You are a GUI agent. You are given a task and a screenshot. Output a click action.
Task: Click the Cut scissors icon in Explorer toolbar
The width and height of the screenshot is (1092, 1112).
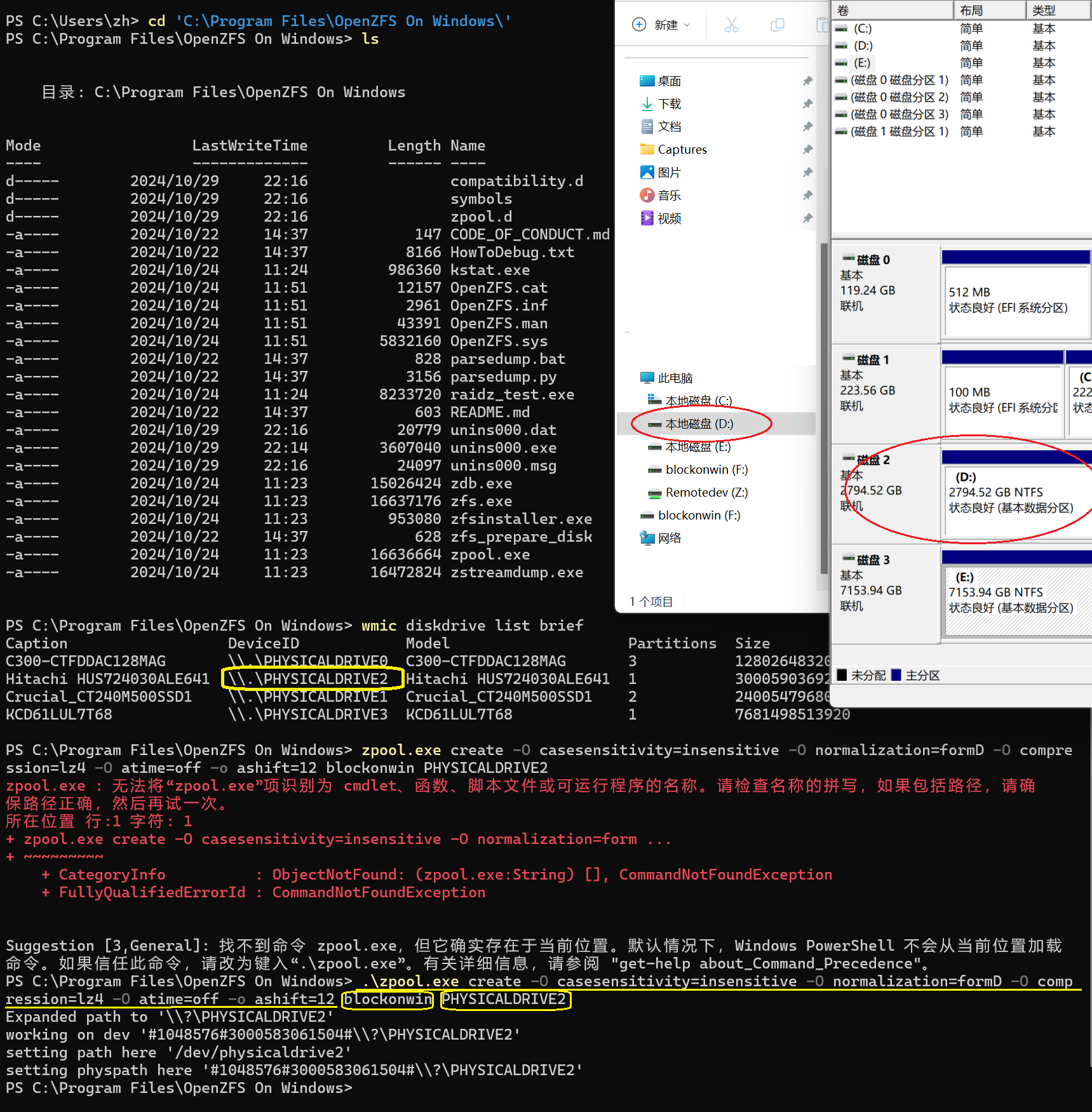pyautogui.click(x=731, y=25)
